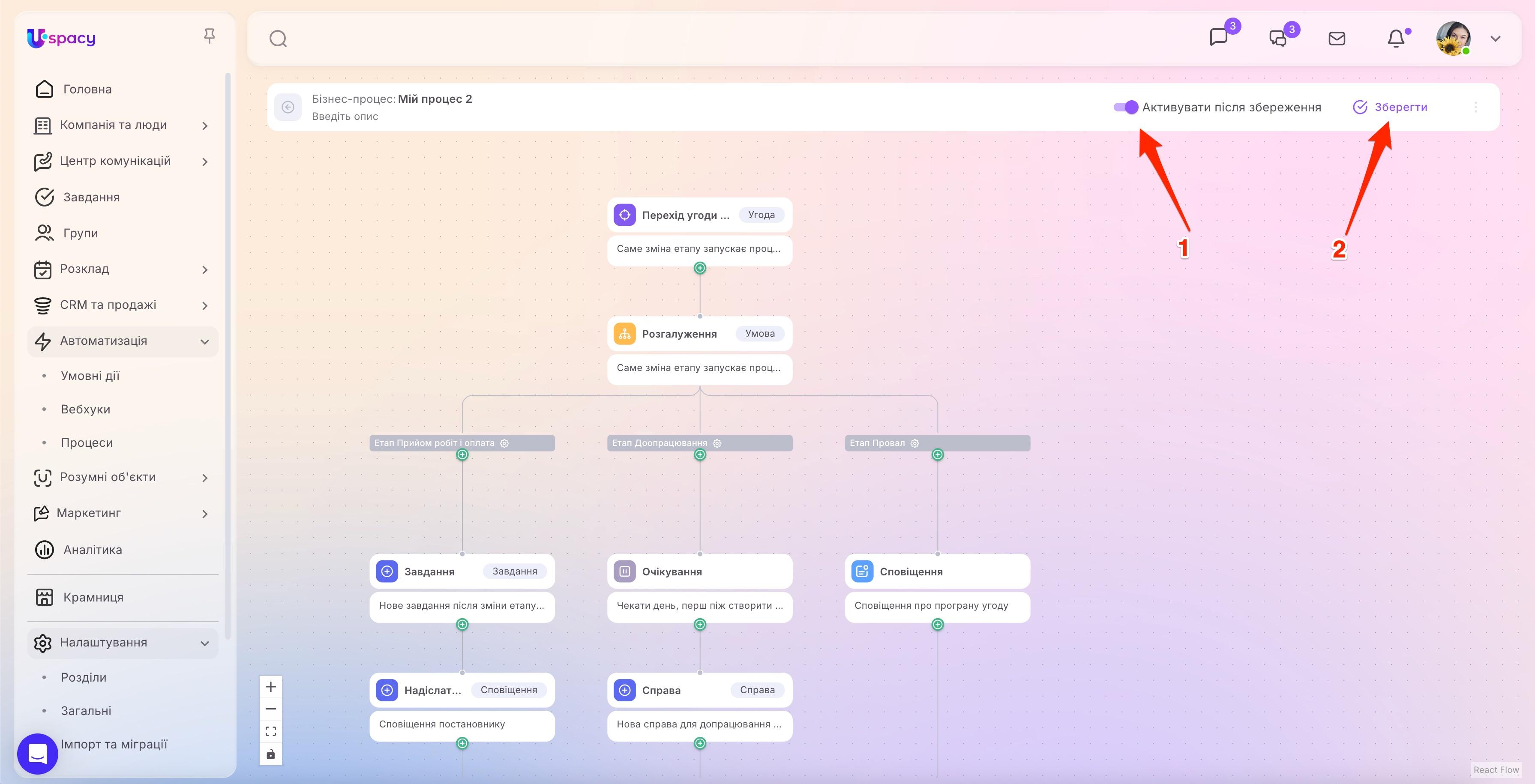Zoom out using the canvas minus icon

pos(270,708)
